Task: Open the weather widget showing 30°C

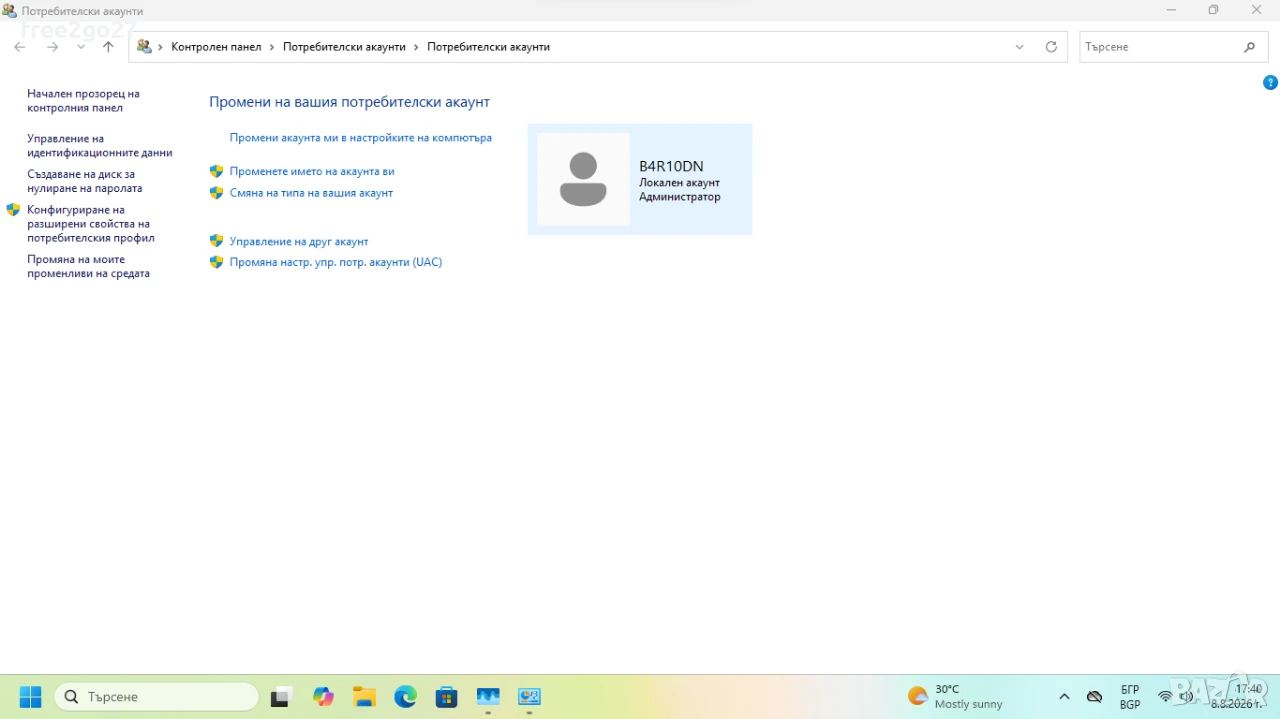Action: [955, 697]
